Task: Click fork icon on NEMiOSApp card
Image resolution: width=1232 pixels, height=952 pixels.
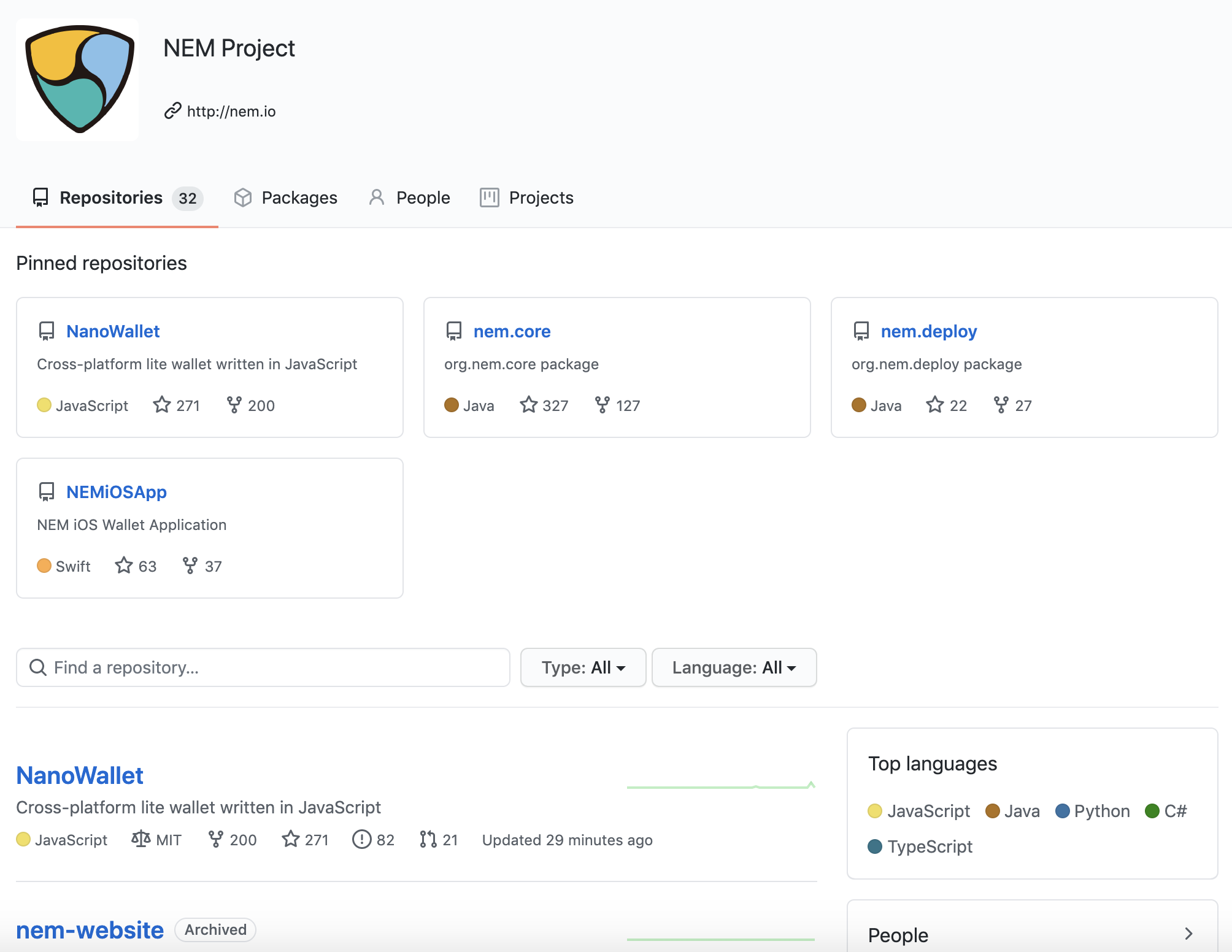Action: (190, 566)
